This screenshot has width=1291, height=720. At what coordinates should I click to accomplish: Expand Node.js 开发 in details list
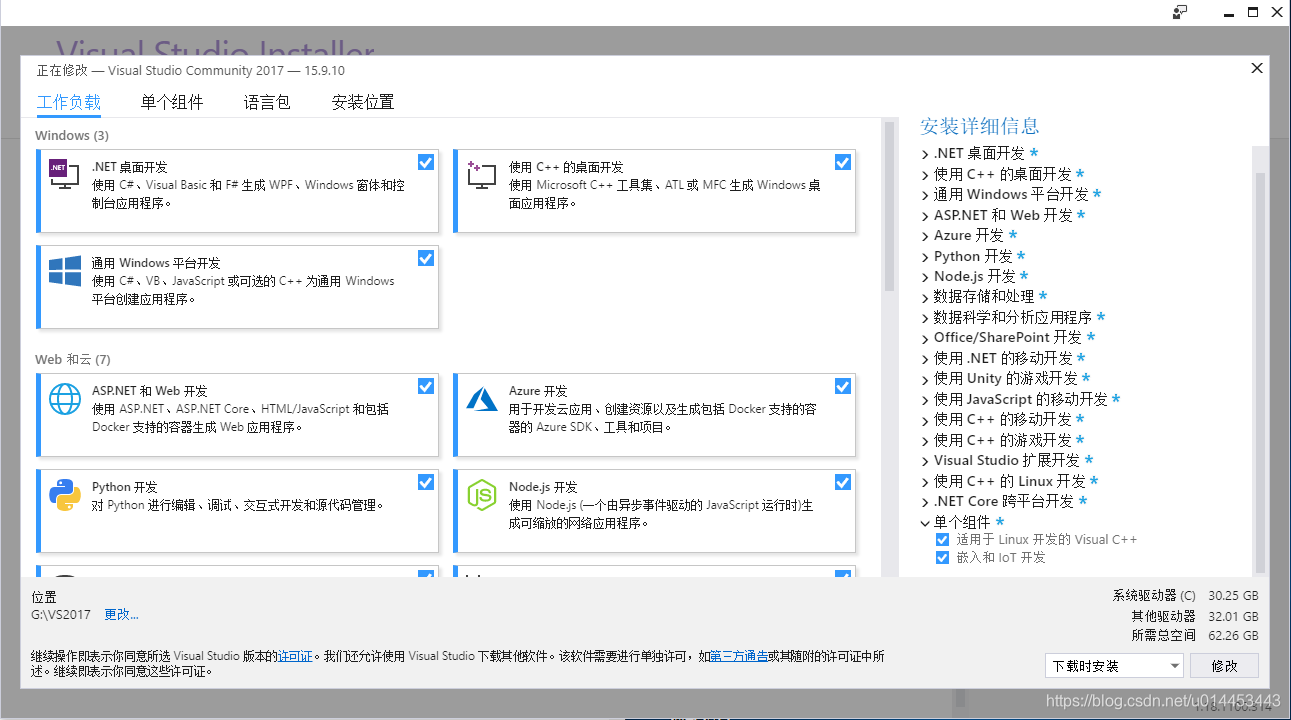(925, 277)
